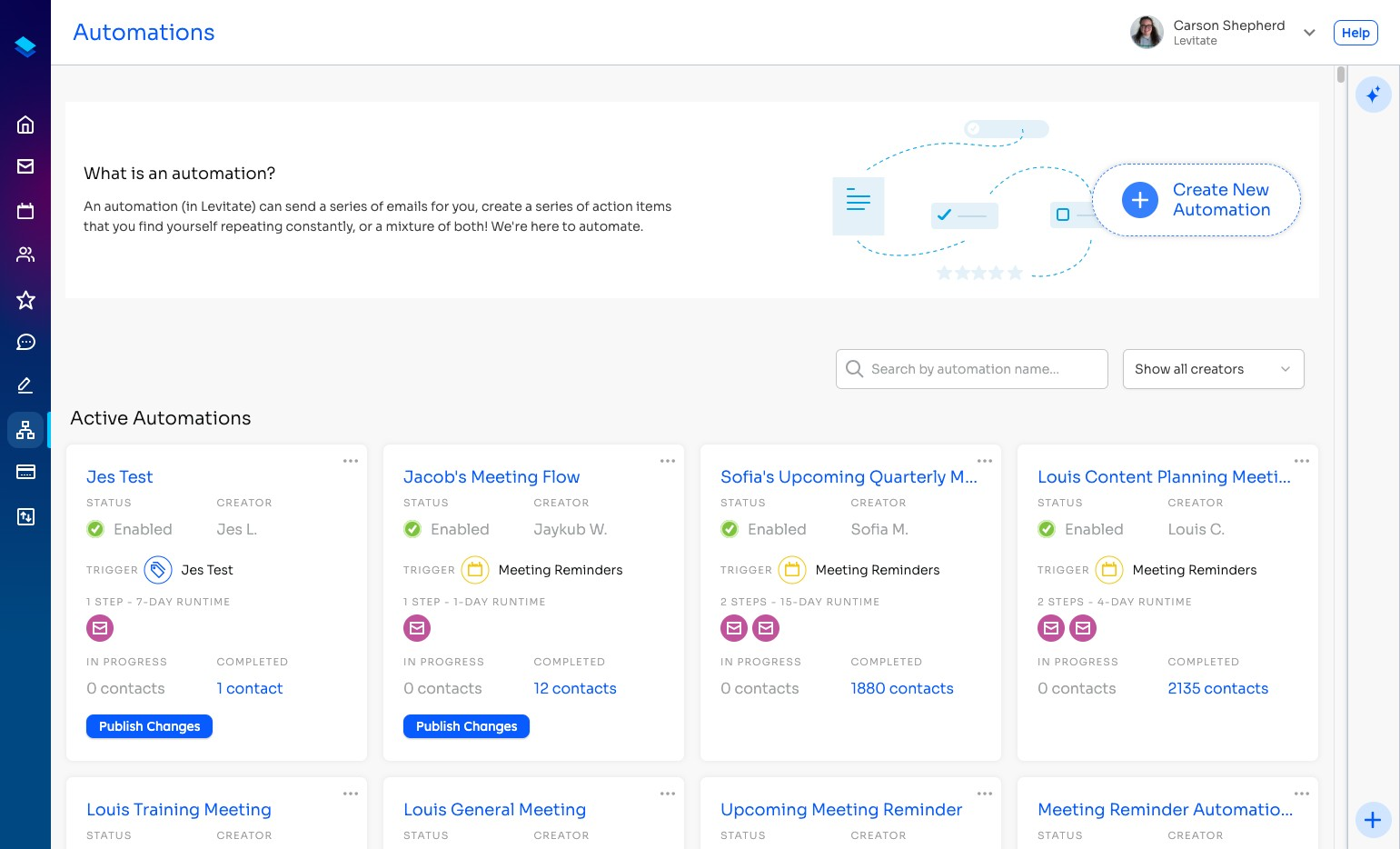Open Louis General Meeting automation
This screenshot has width=1400, height=849.
494,810
